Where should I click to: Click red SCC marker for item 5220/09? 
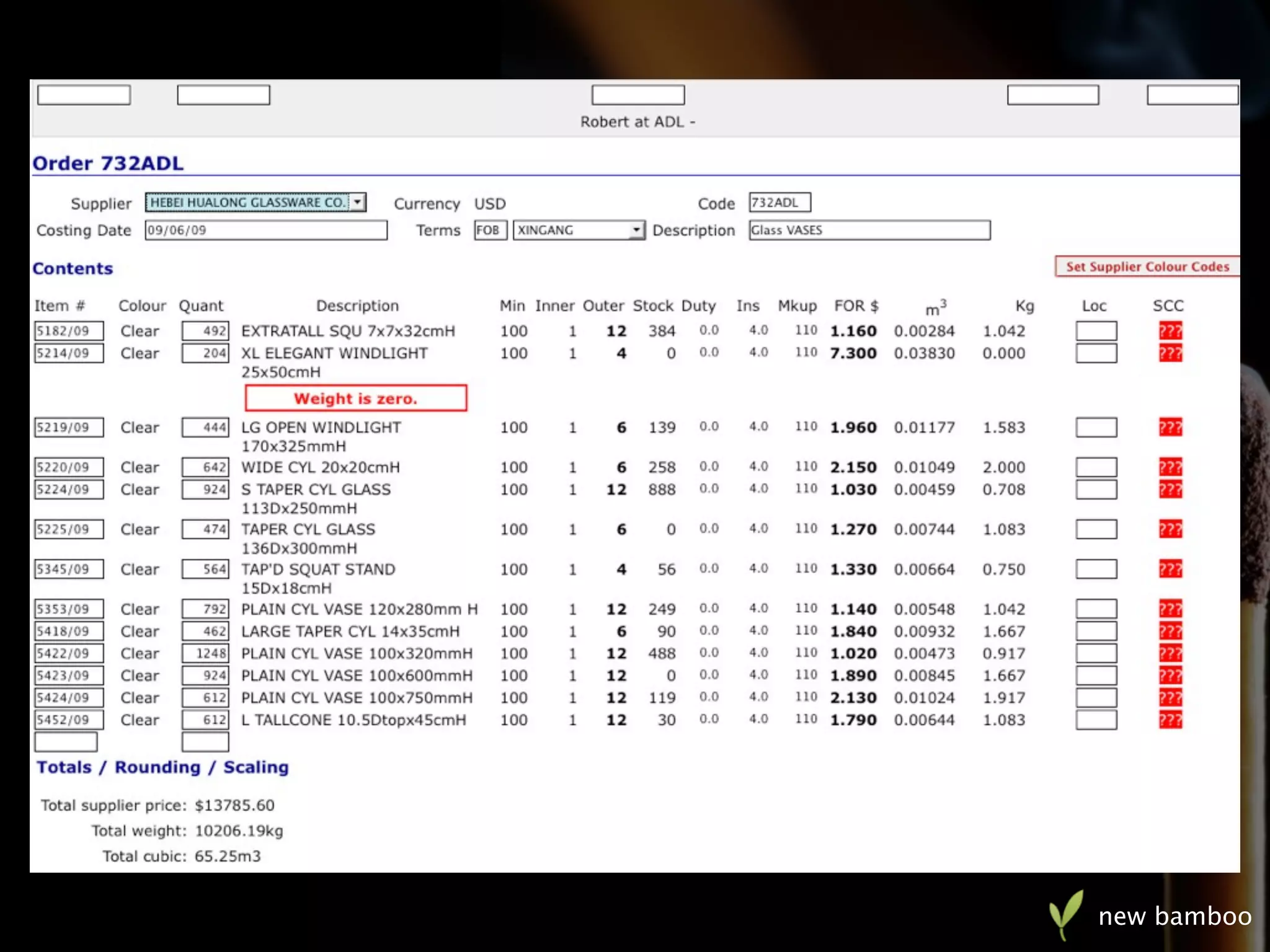[1170, 467]
